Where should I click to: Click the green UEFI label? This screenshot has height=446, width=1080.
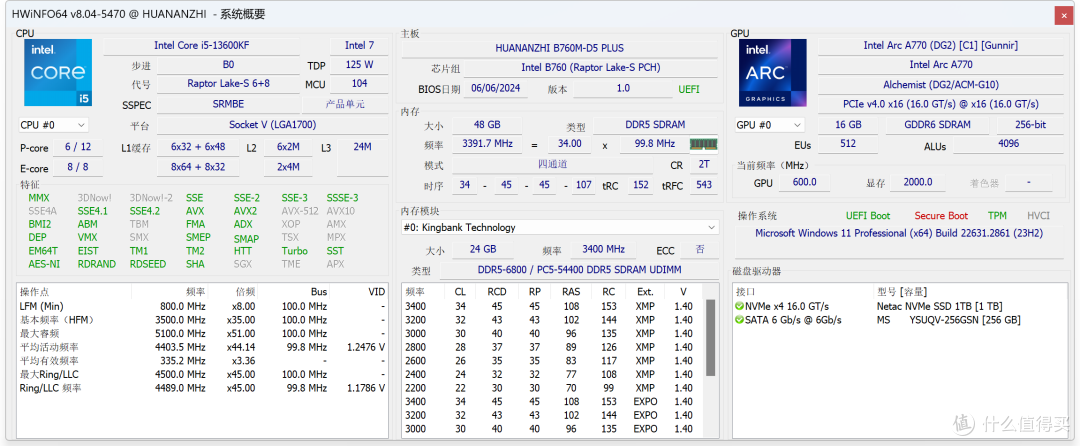point(689,89)
